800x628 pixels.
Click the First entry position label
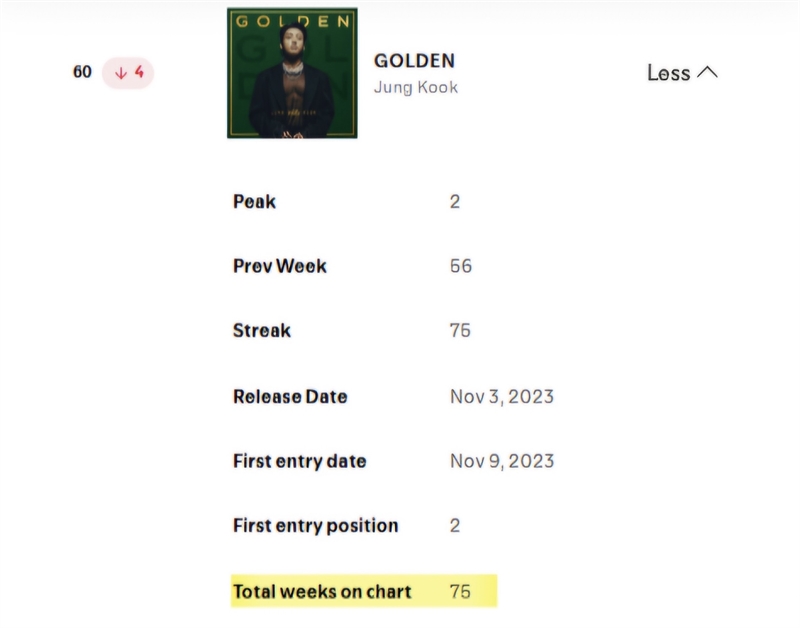point(316,526)
